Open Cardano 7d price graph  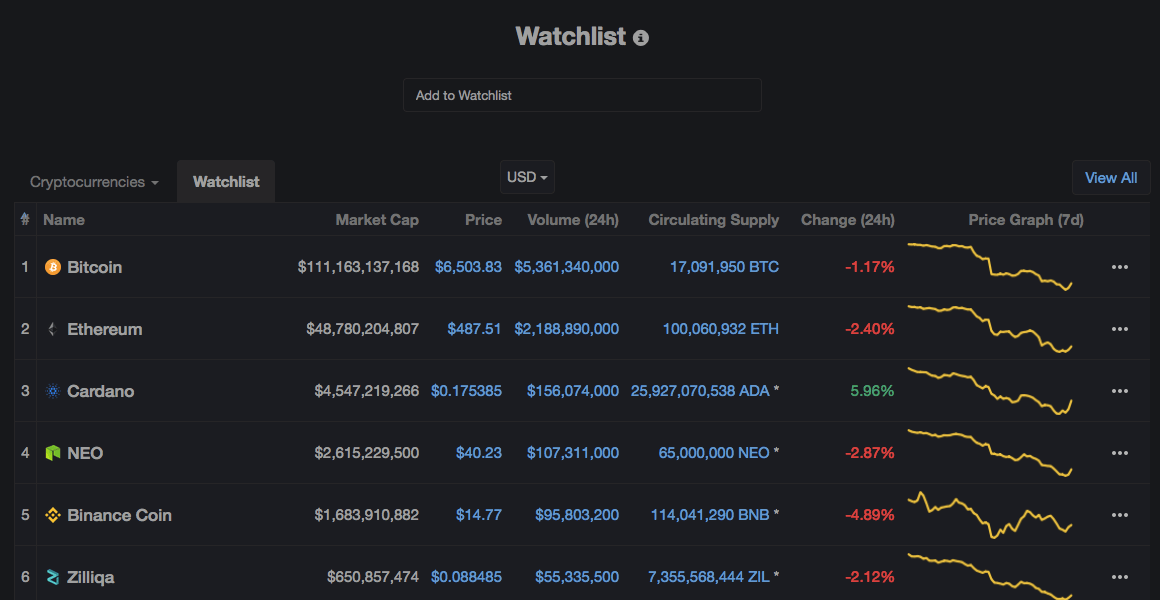coord(990,391)
